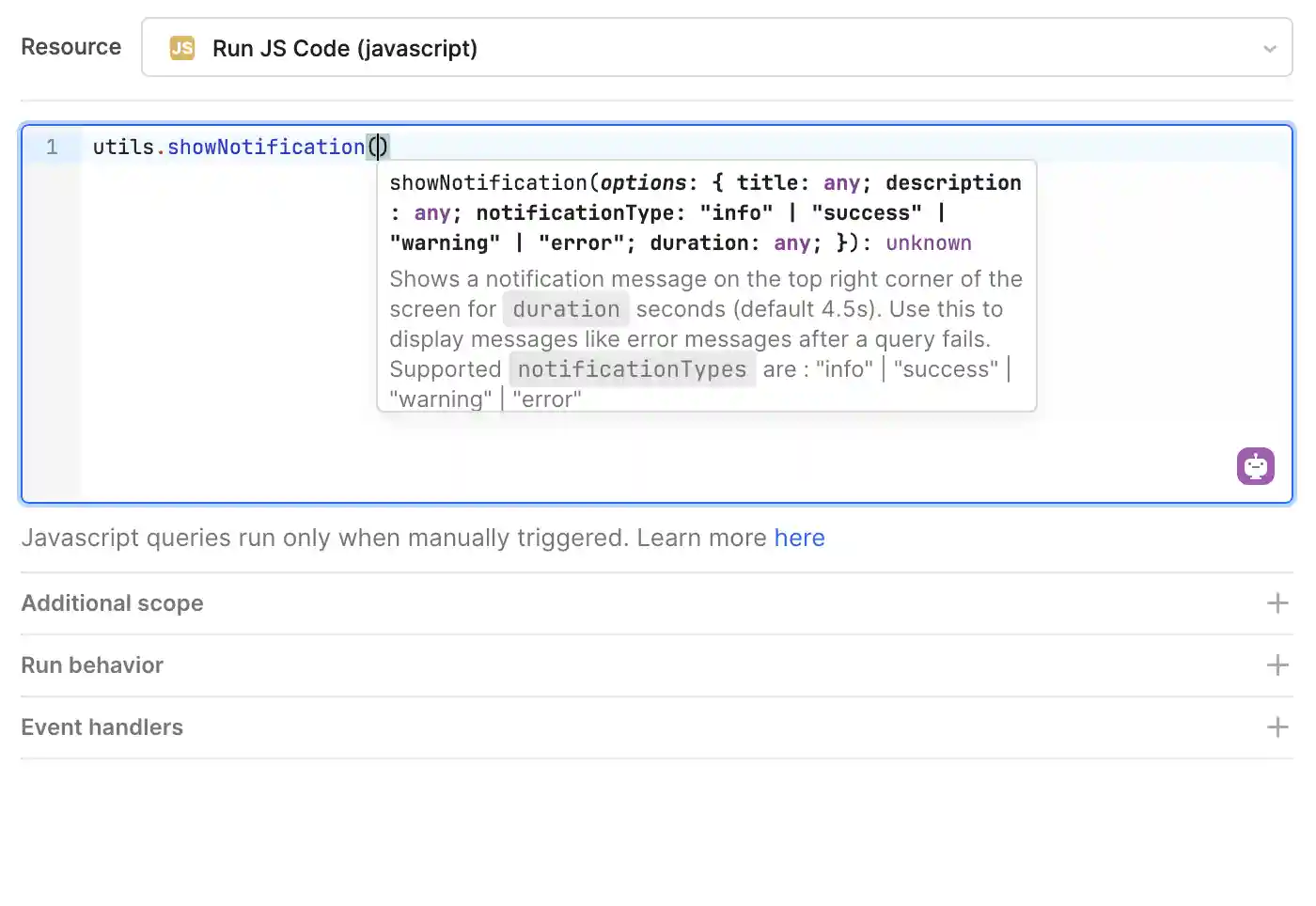The image size is (1316, 906).
Task: Click the purple AI assistant robot icon
Action: point(1255,466)
